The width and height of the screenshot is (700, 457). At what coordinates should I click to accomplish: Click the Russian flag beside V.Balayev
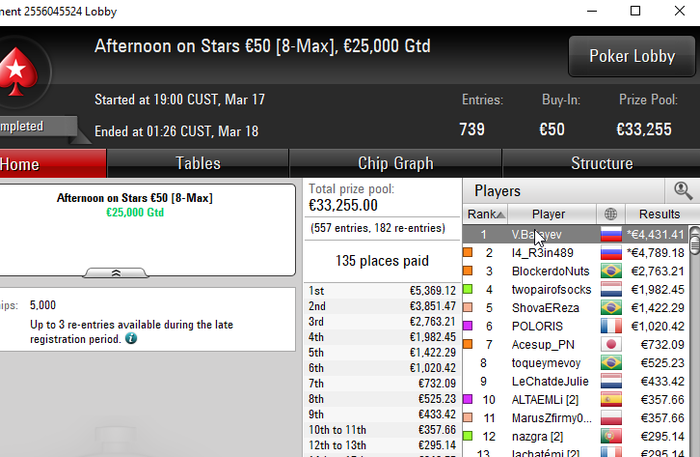coord(611,234)
